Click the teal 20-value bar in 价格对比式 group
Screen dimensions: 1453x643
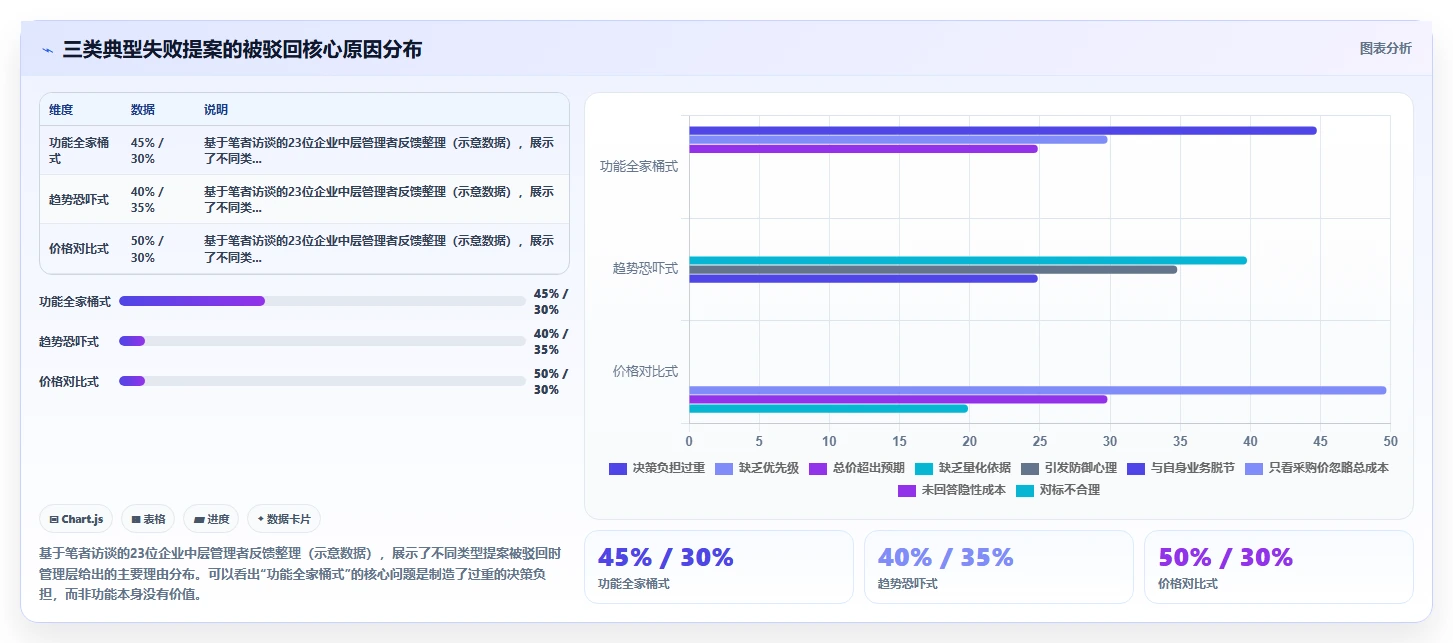coord(828,408)
